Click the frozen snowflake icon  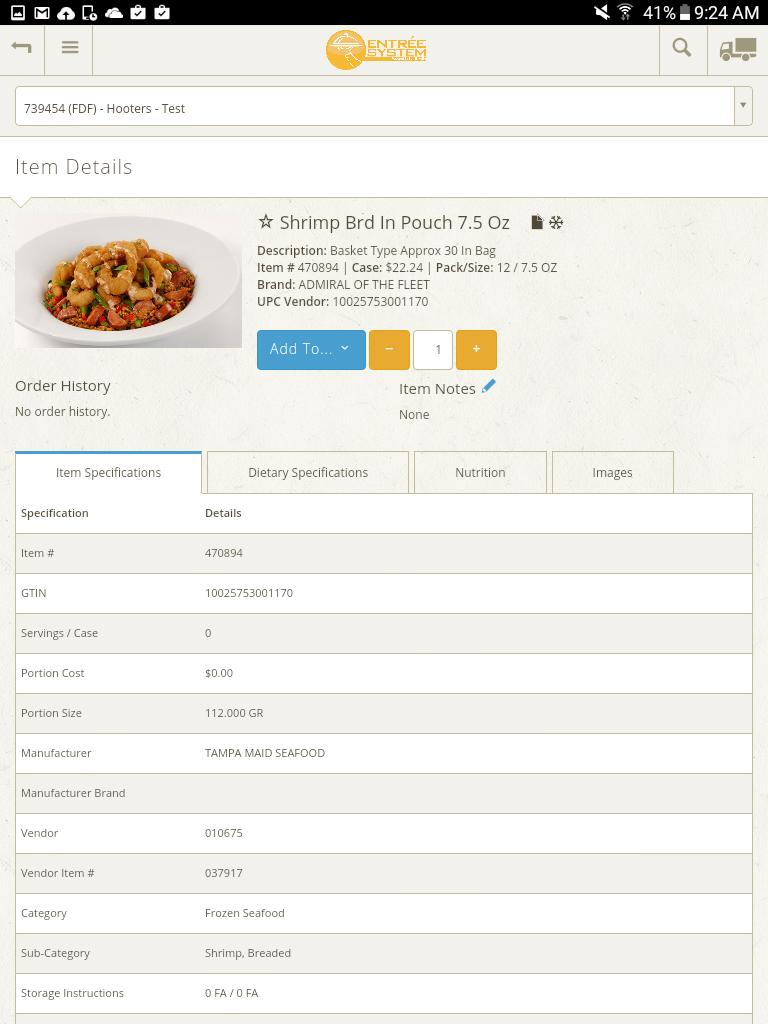pos(556,222)
